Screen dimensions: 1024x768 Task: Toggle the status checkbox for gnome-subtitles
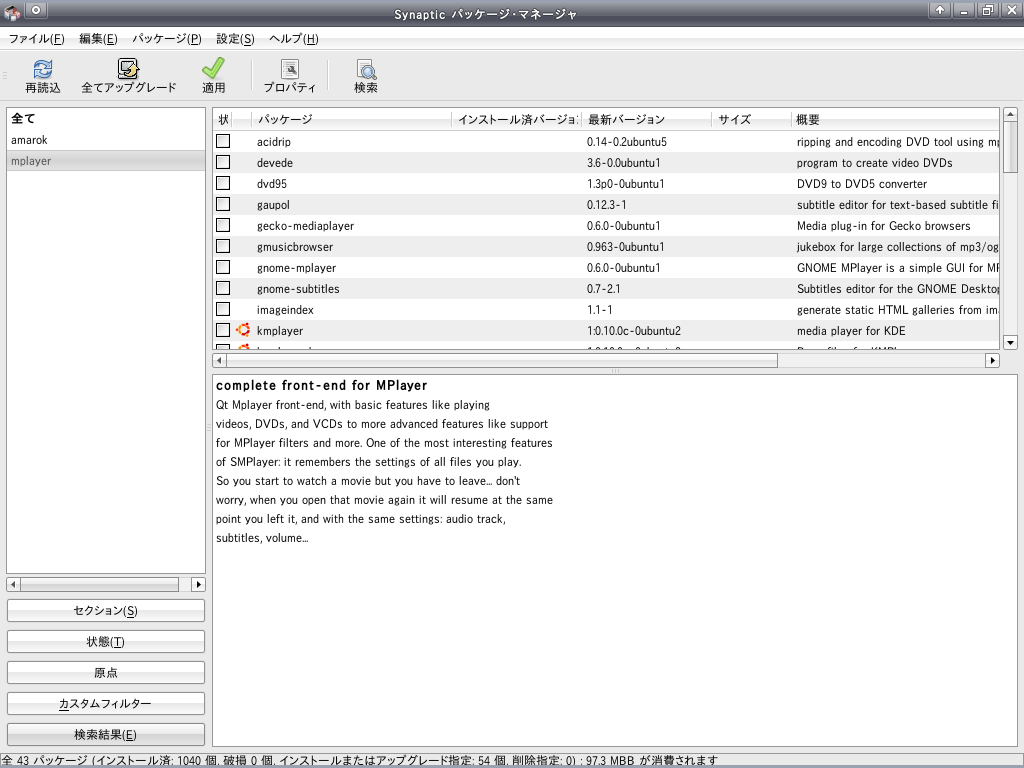(223, 288)
